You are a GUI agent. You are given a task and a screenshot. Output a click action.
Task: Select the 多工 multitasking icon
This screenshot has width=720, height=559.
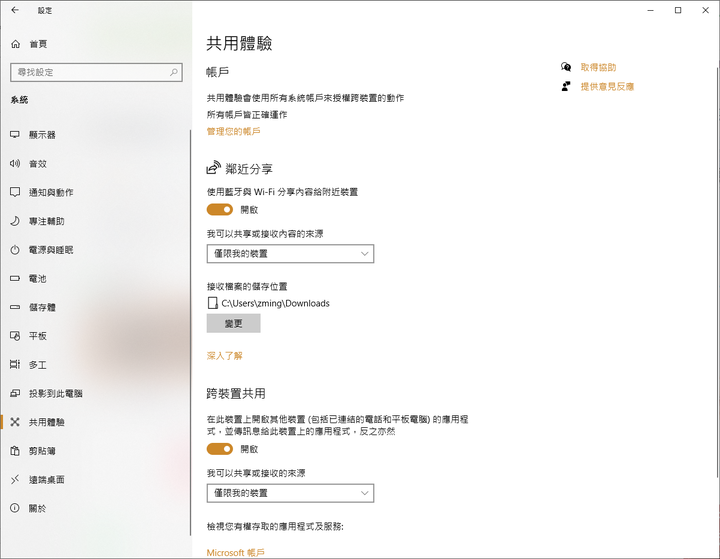tap(15, 365)
